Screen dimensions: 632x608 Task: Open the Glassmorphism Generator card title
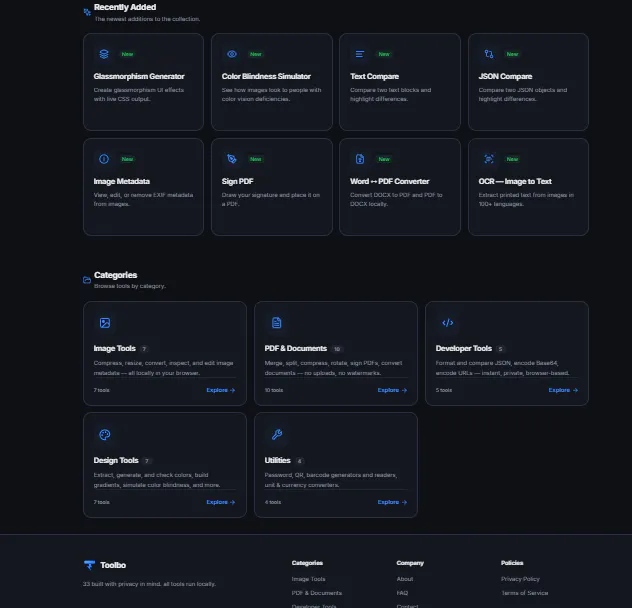coord(139,76)
